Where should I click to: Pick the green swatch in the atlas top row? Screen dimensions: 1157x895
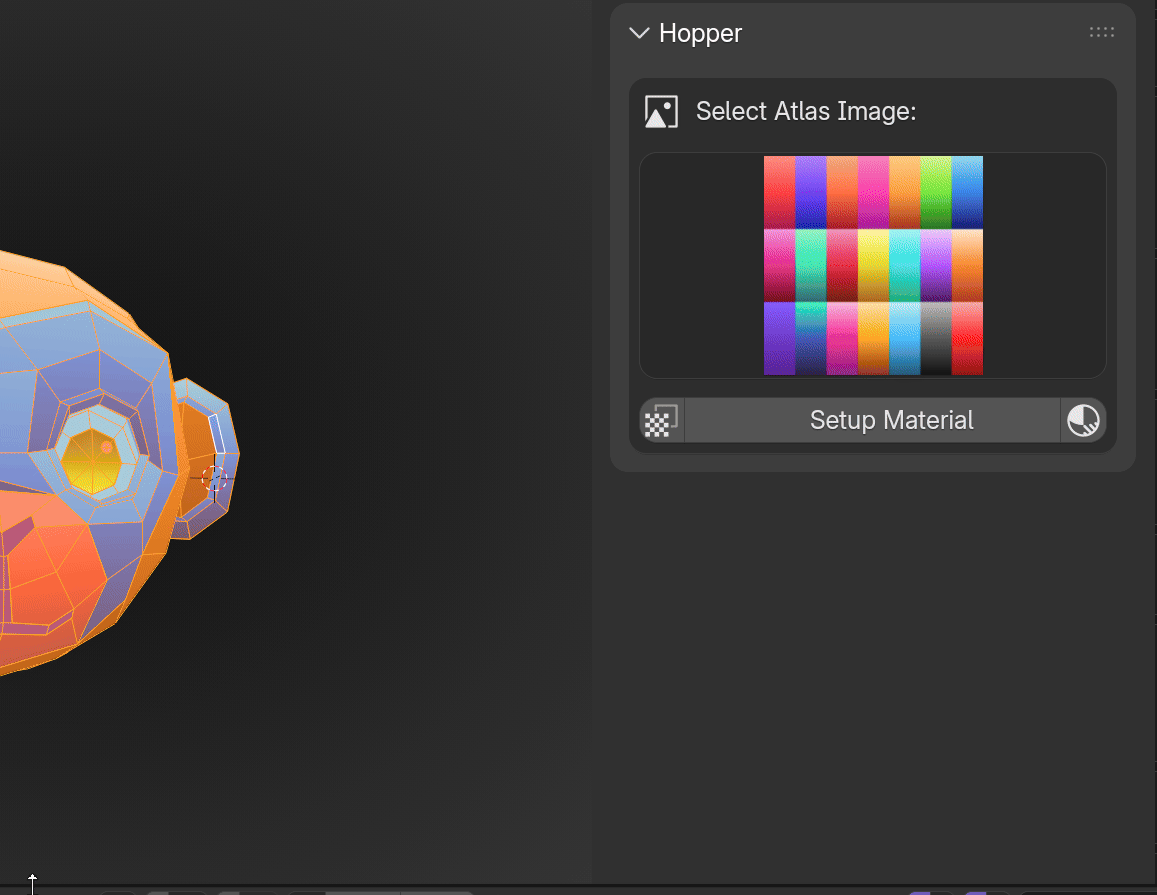(x=935, y=192)
